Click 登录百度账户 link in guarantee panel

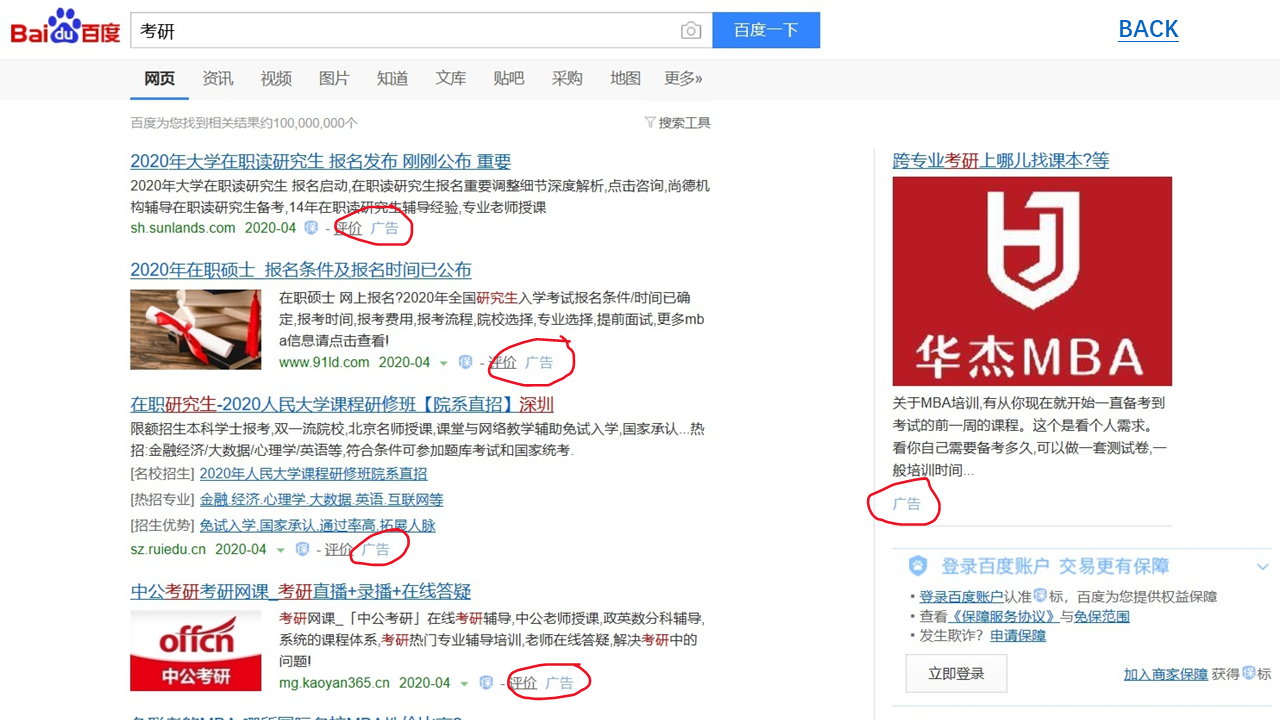[960, 596]
